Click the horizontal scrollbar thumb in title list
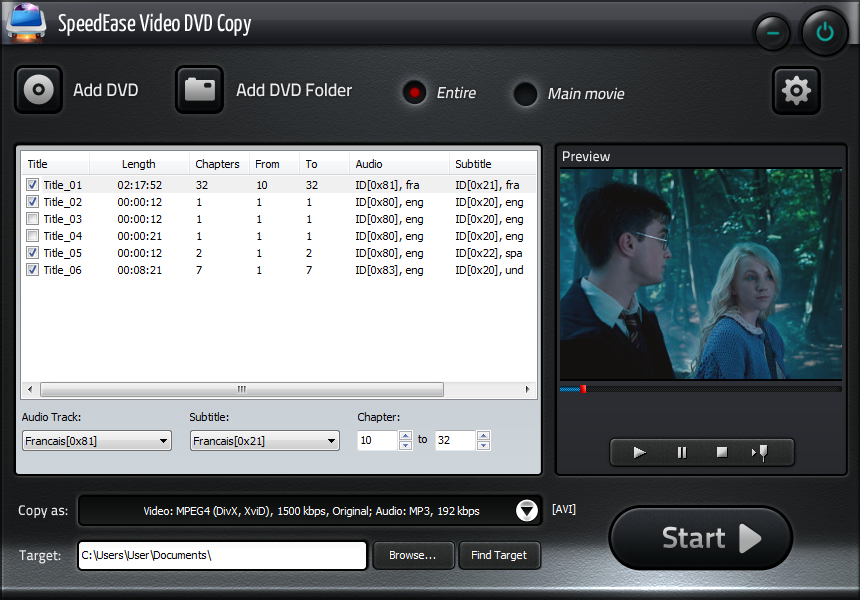 [242, 389]
